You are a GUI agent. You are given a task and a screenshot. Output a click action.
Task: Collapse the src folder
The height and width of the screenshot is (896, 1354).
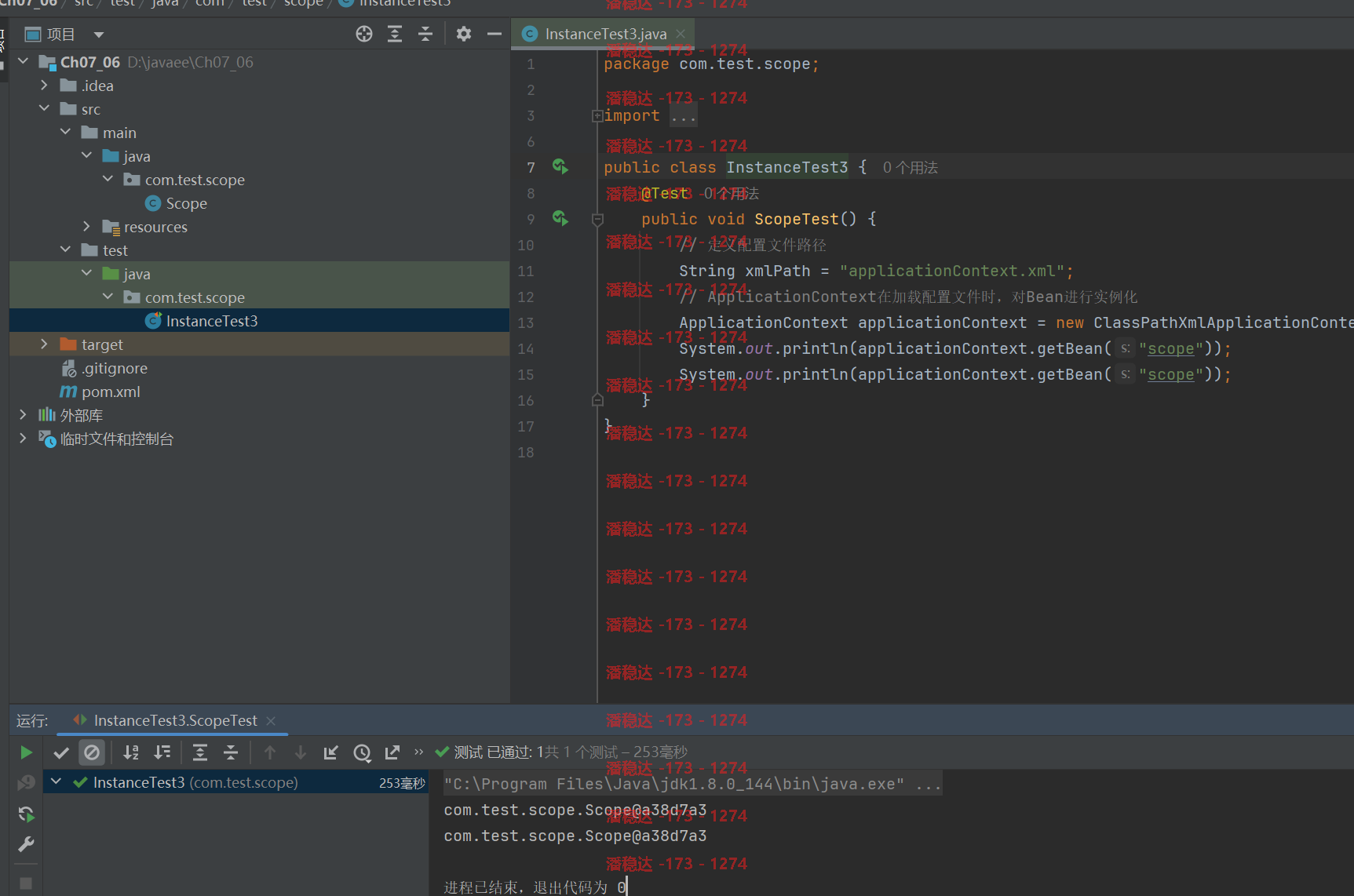pyautogui.click(x=44, y=108)
